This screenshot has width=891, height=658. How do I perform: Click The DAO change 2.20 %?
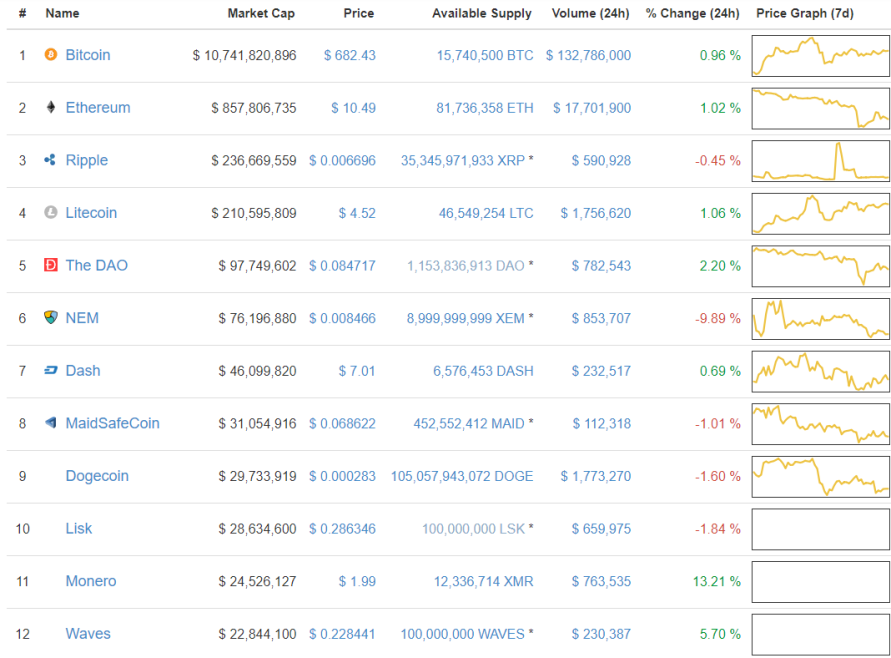(x=720, y=266)
